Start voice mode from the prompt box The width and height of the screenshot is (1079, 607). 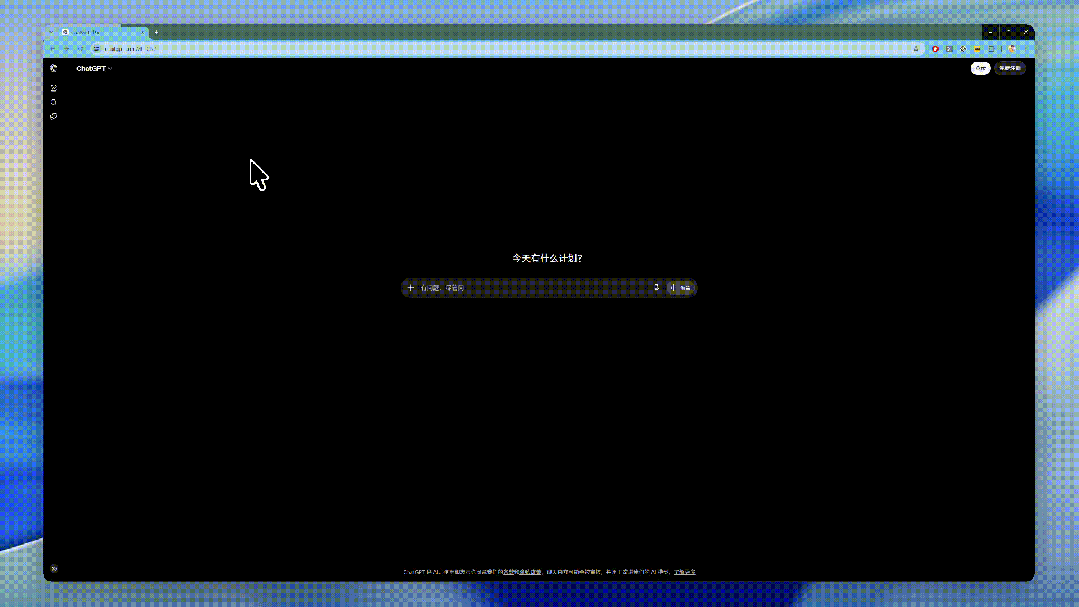pos(681,288)
